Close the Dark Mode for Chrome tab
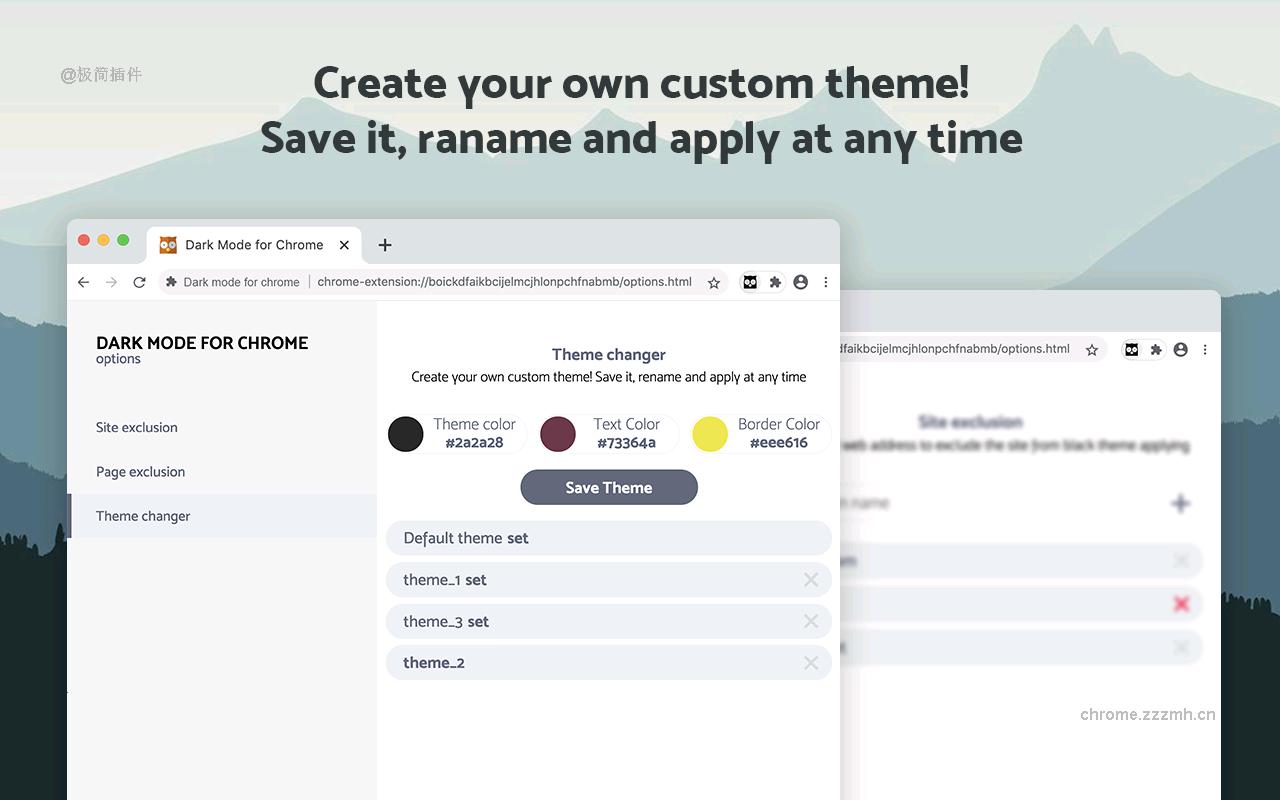The image size is (1280, 800). click(344, 245)
